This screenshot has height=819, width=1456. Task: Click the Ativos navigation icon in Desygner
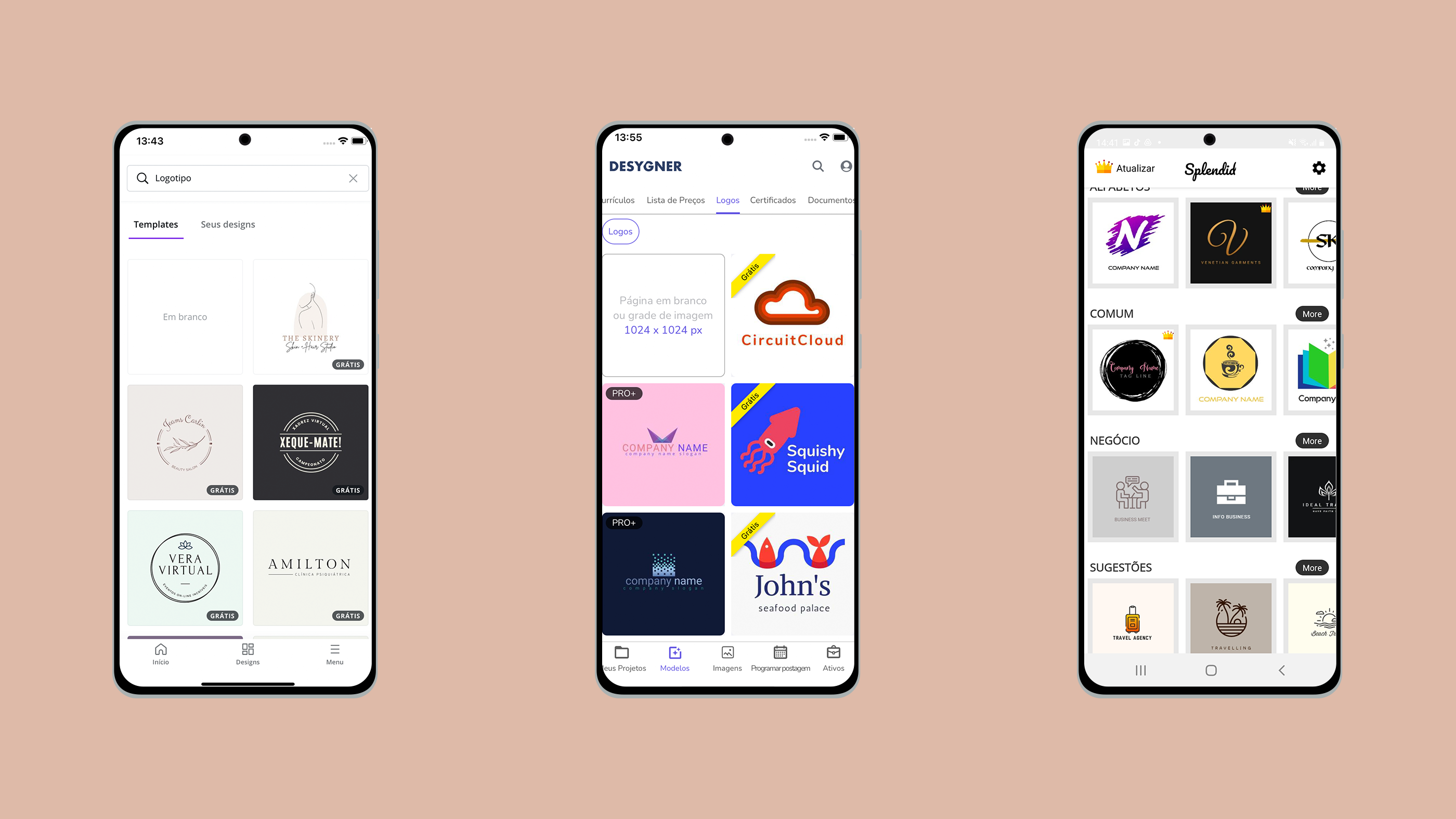(832, 656)
